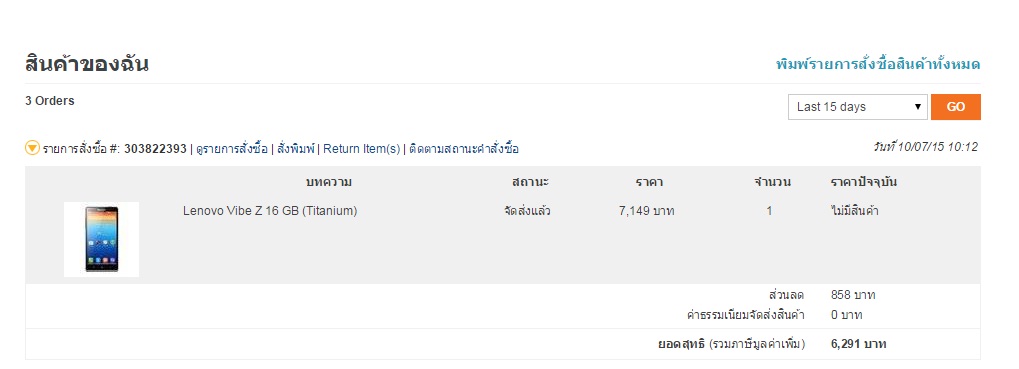The height and width of the screenshot is (369, 1019).
Task: Collapse order 303822393 with the orange arrow icon
Action: pyautogui.click(x=32, y=148)
